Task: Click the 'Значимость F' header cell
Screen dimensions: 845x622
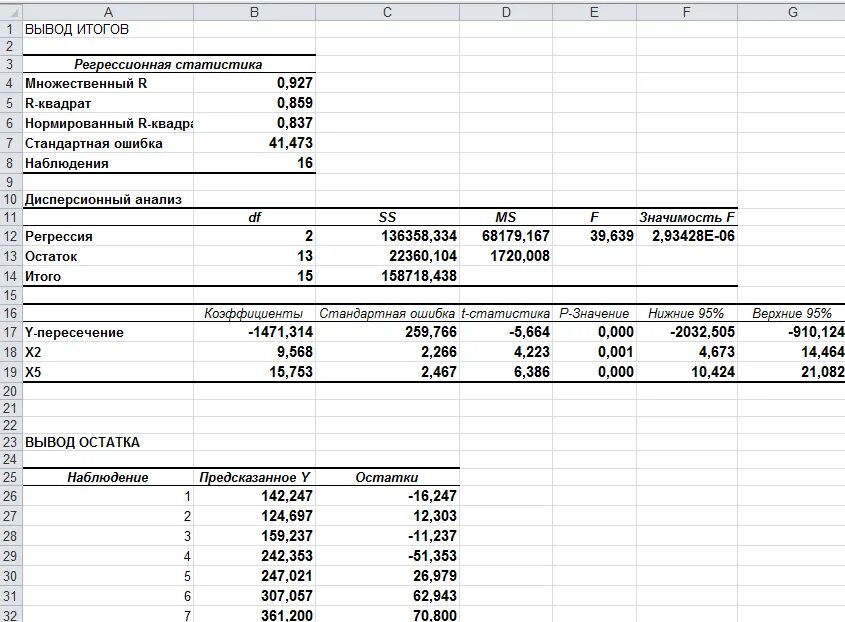Action: coord(687,217)
